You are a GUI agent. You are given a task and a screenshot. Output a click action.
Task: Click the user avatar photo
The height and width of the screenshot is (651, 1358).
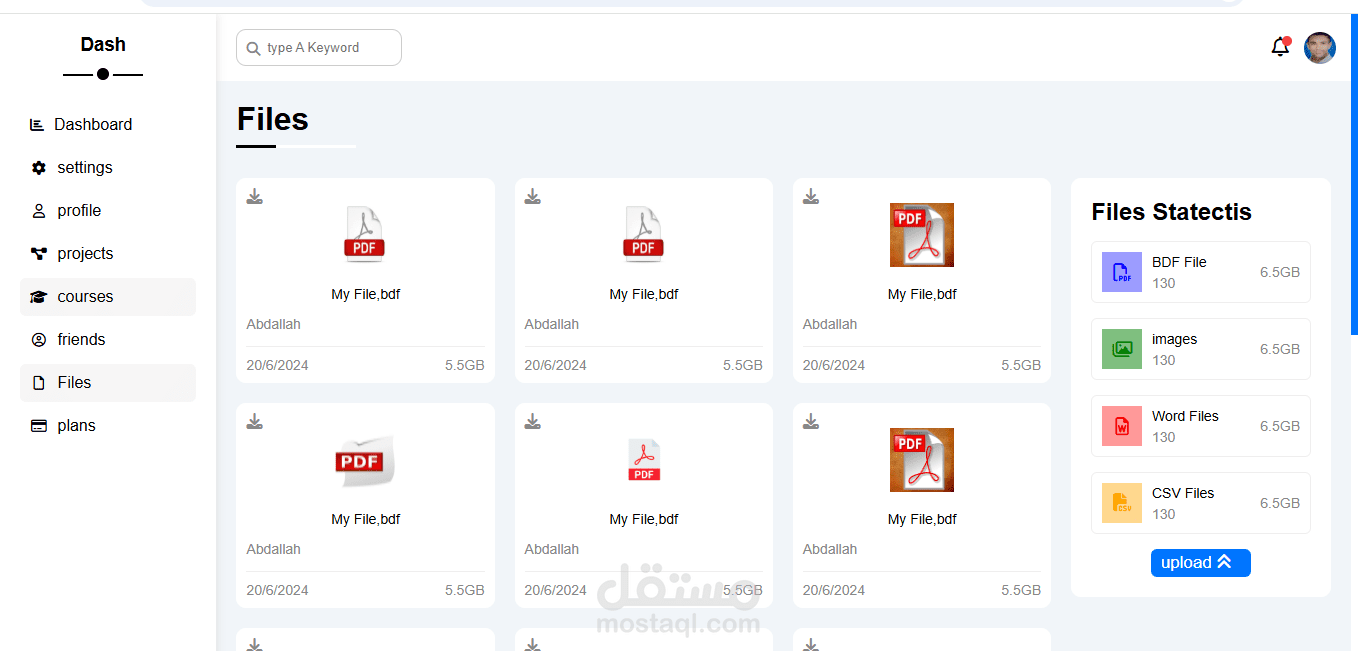click(x=1320, y=47)
